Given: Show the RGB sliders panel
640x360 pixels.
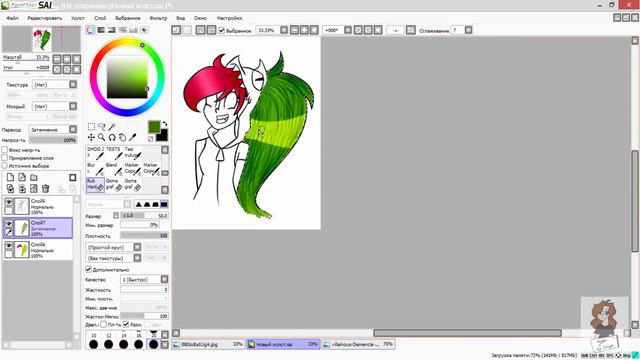Looking at the screenshot, I should (x=101, y=30).
